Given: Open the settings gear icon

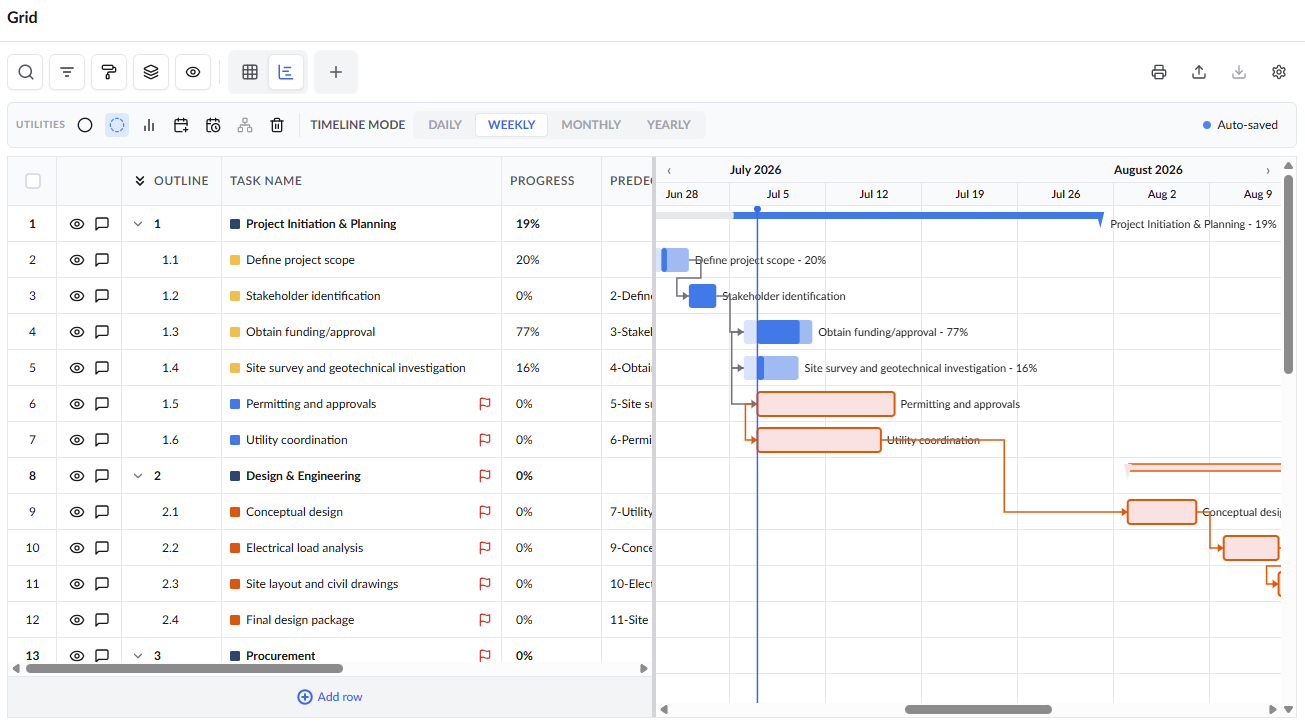Looking at the screenshot, I should (1279, 72).
